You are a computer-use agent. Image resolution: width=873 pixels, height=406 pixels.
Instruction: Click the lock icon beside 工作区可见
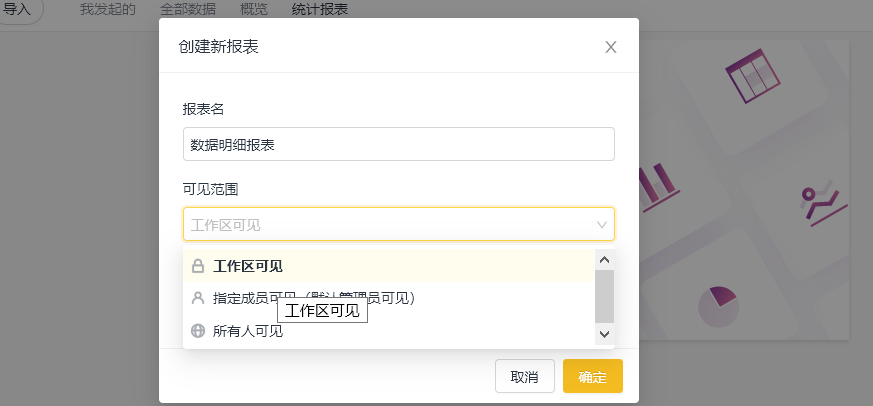(198, 266)
